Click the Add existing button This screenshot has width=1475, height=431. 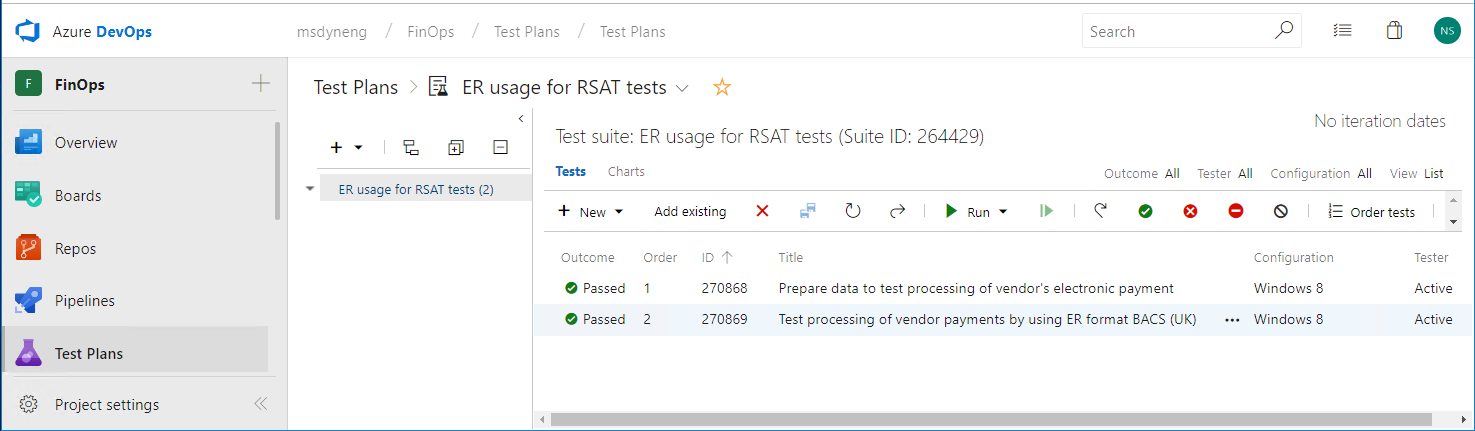[690, 211]
